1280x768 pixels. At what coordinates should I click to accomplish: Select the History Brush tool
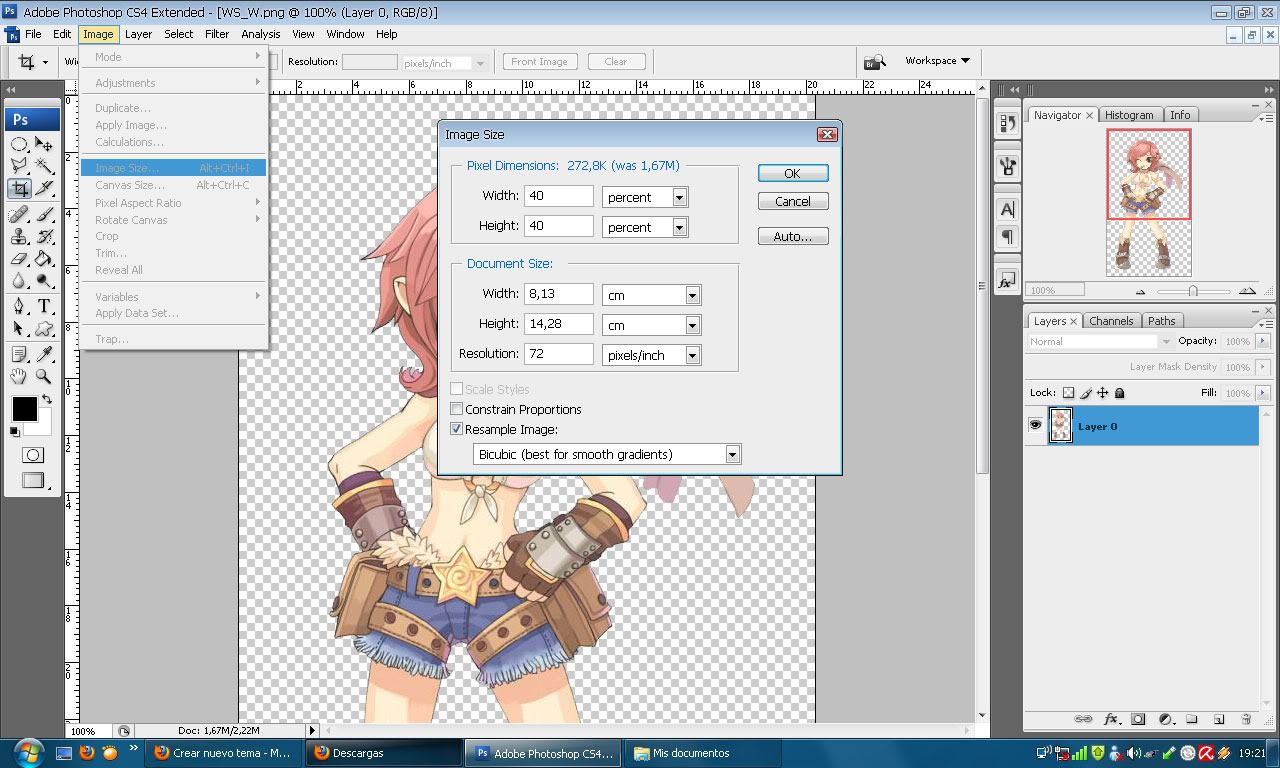click(44, 237)
